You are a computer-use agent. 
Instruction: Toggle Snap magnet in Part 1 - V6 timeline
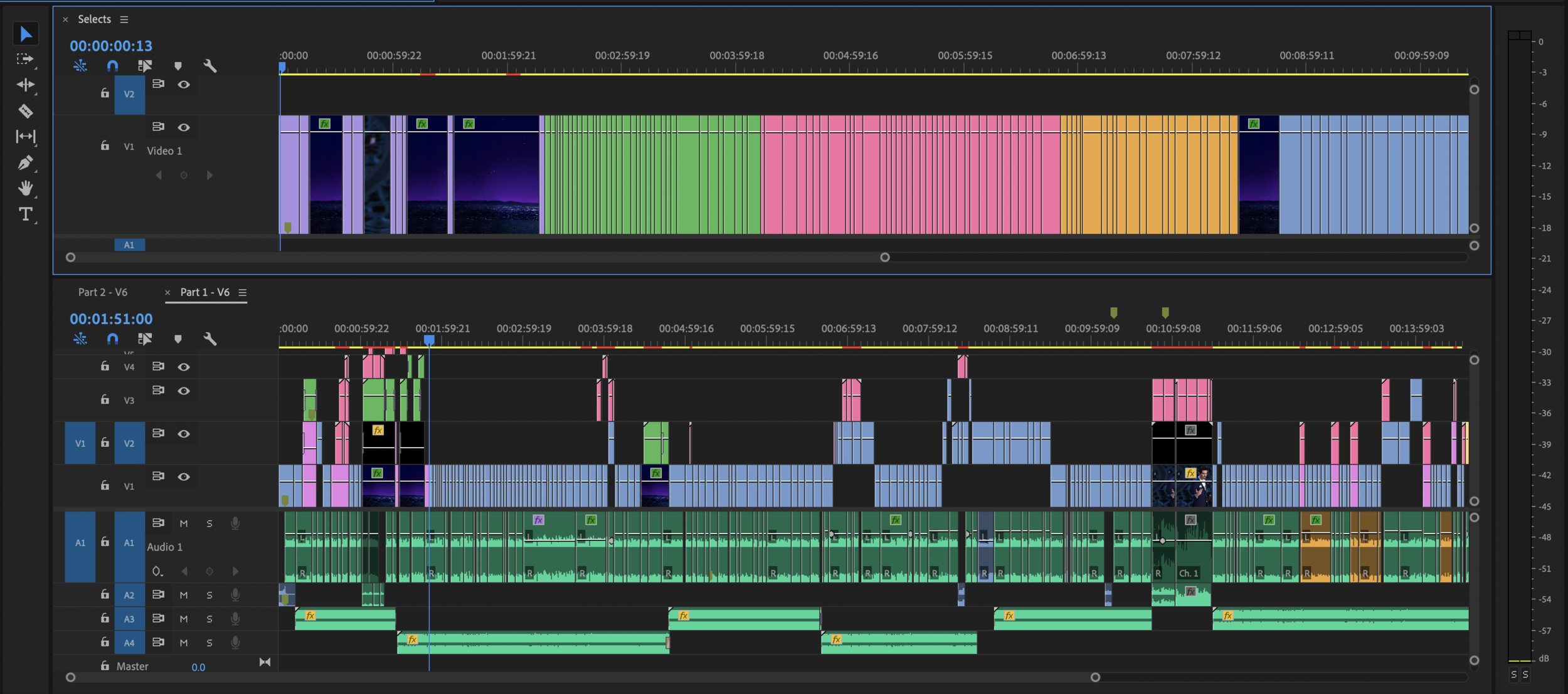(112, 339)
